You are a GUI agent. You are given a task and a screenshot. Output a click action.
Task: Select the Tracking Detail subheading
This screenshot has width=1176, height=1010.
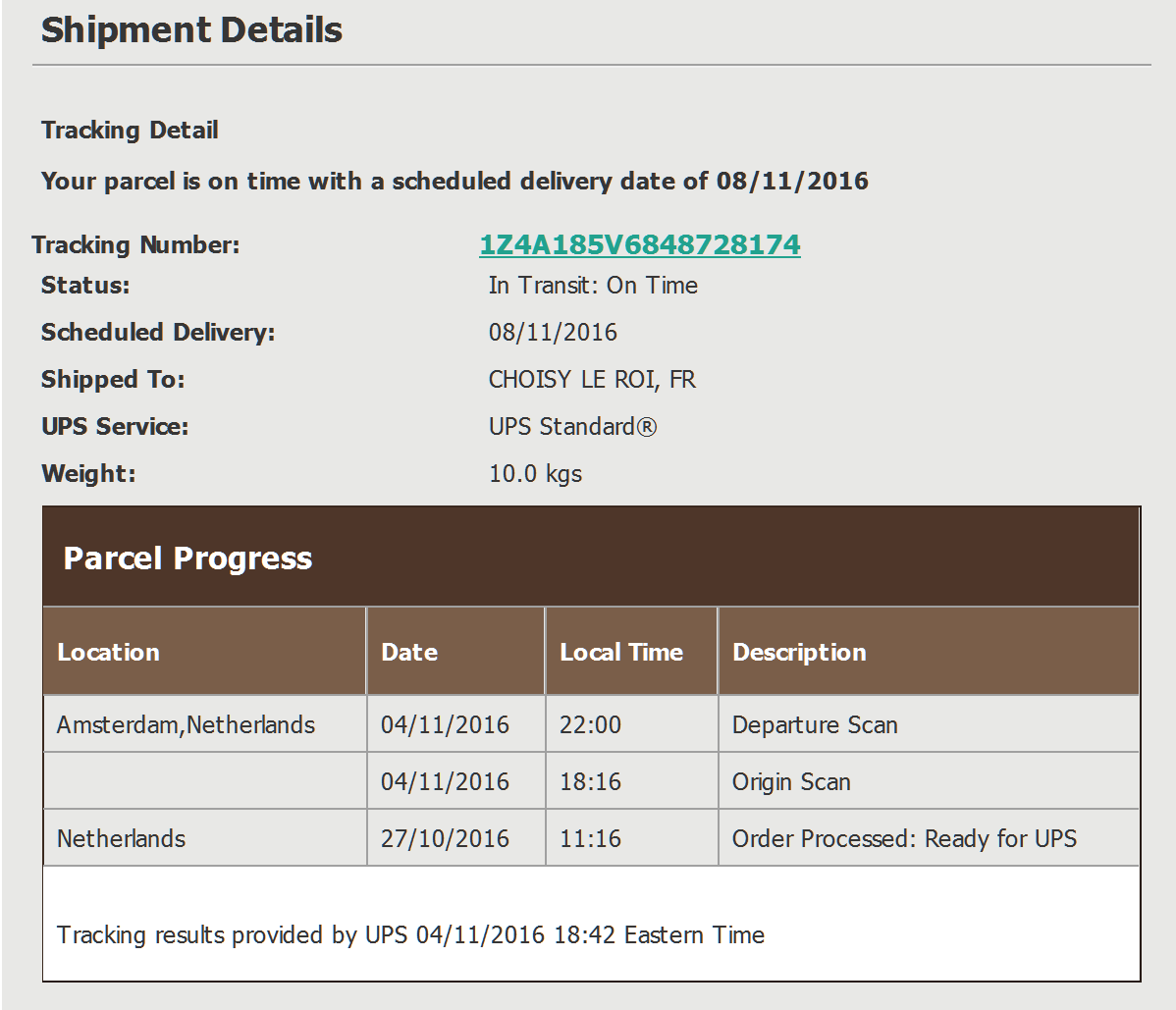pos(130,131)
